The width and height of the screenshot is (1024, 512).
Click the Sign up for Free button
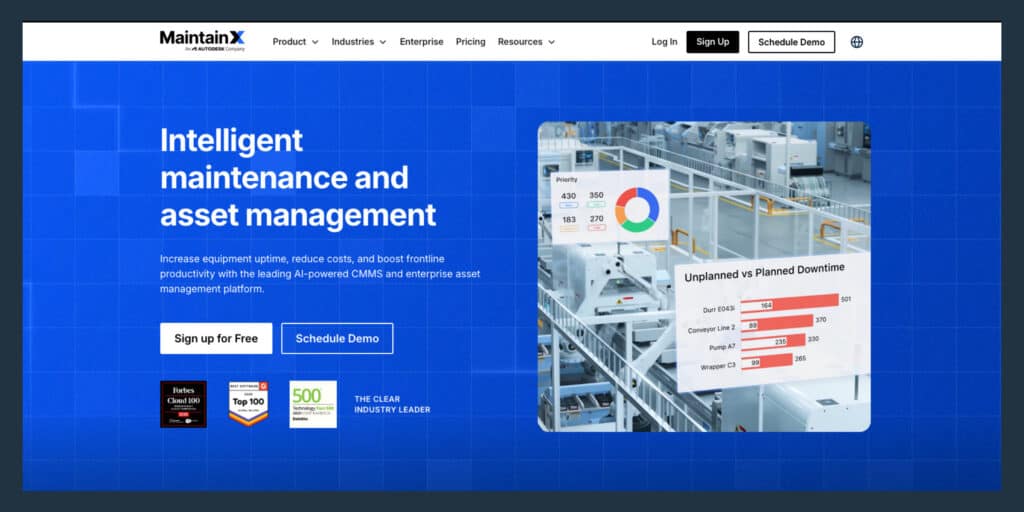click(216, 338)
